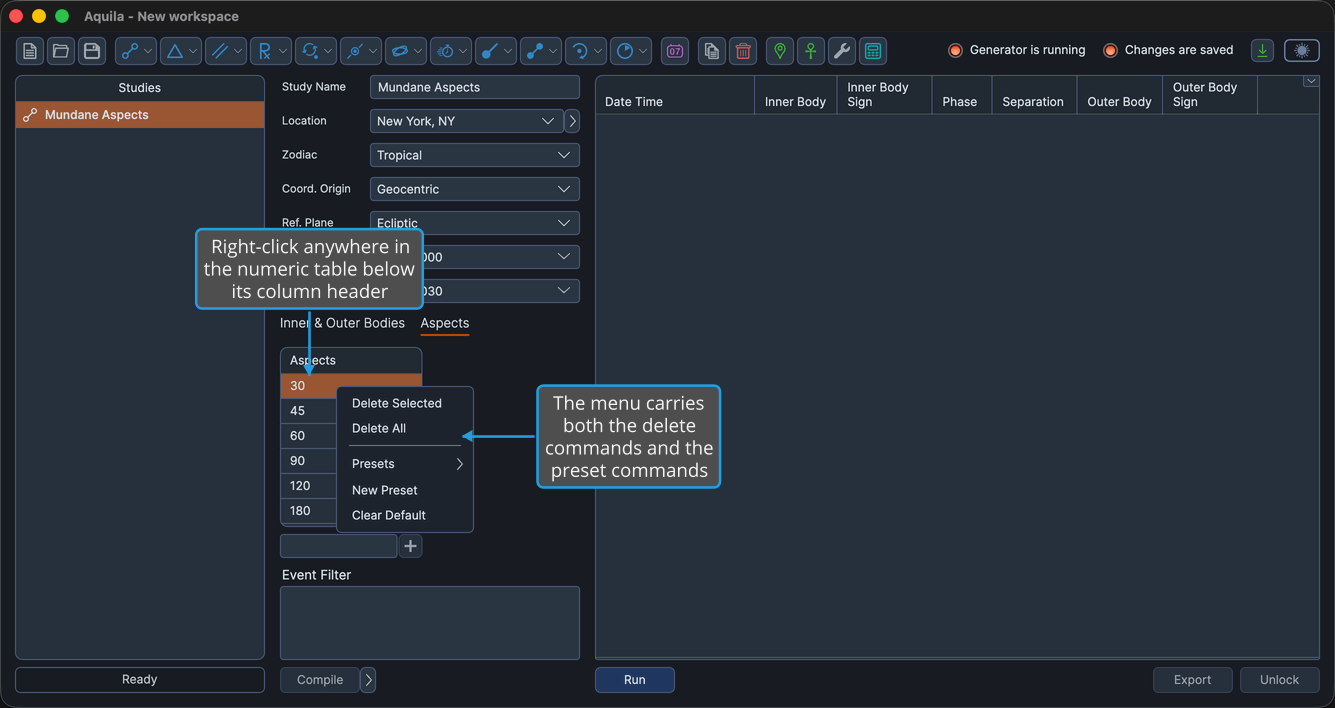Expand the arrow button beside Location dropdown

pos(572,121)
